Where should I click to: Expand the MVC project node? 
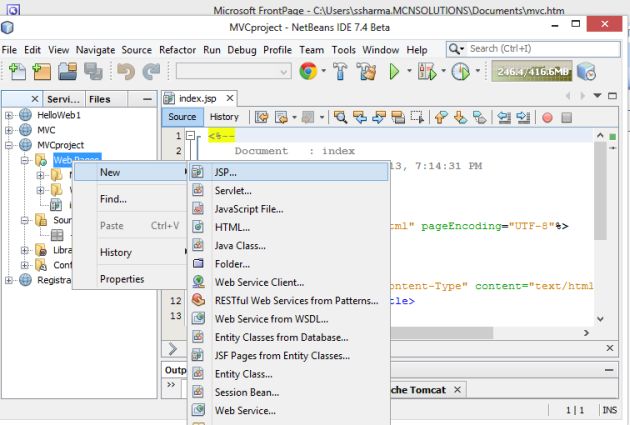[x=8, y=130]
